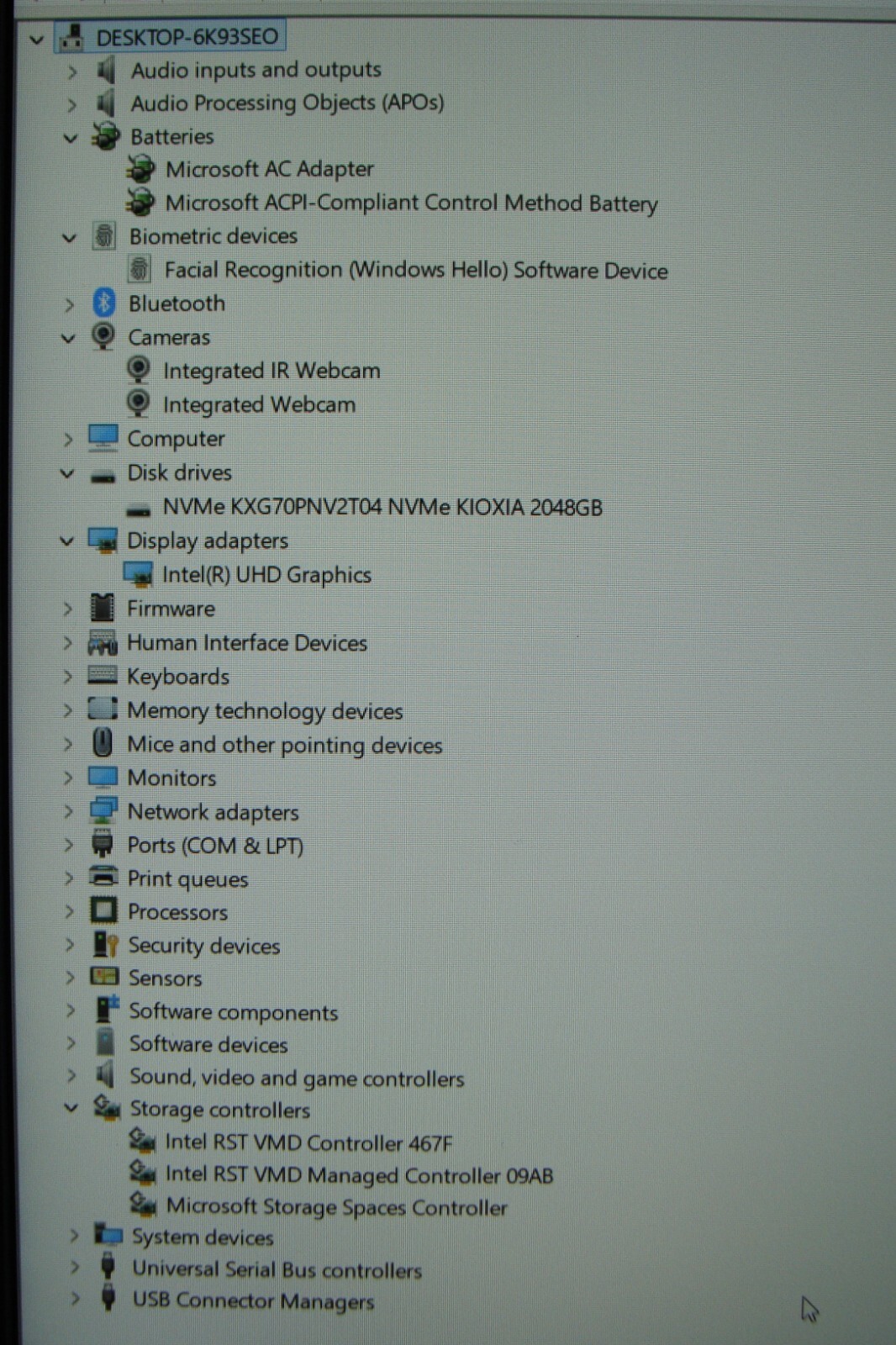This screenshot has width=896, height=1345.
Task: Collapse the Disk drives category
Action: point(67,474)
